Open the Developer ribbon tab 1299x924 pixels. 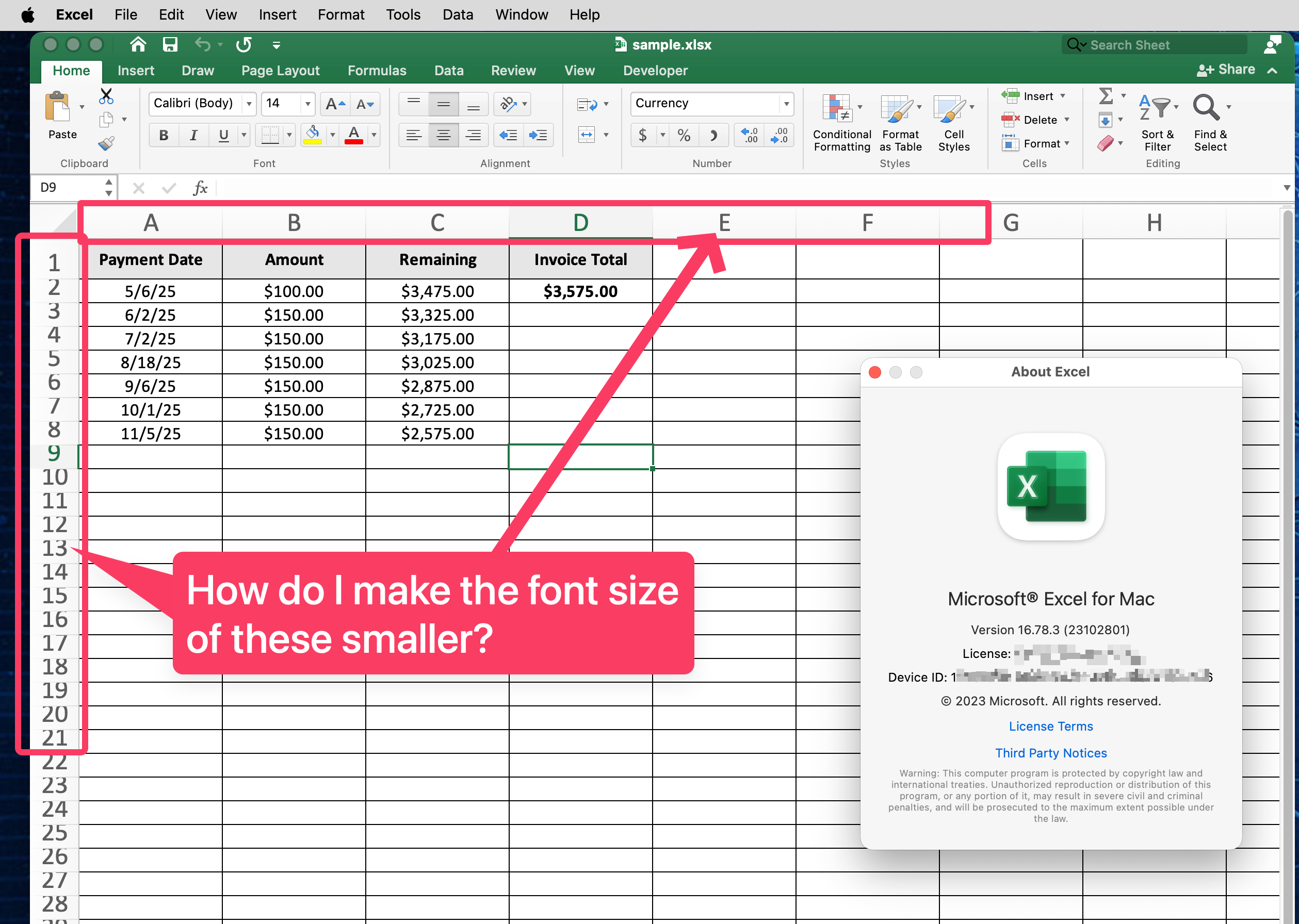655,71
